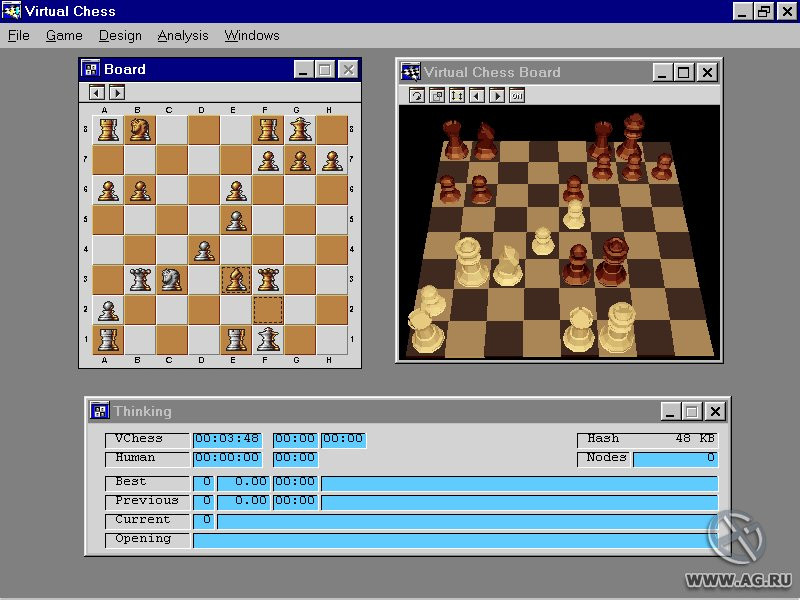800x600 pixels.
Task: Open the Windows menu
Action: (252, 36)
